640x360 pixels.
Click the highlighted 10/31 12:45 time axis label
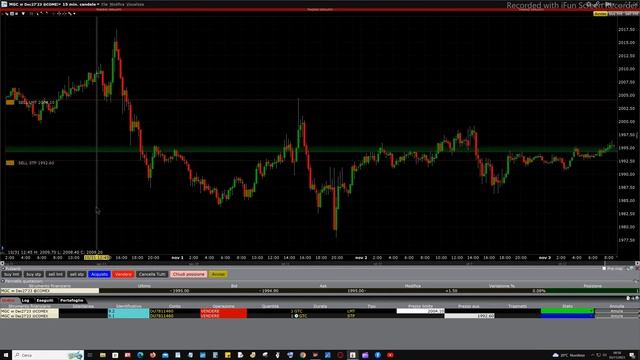[97, 258]
